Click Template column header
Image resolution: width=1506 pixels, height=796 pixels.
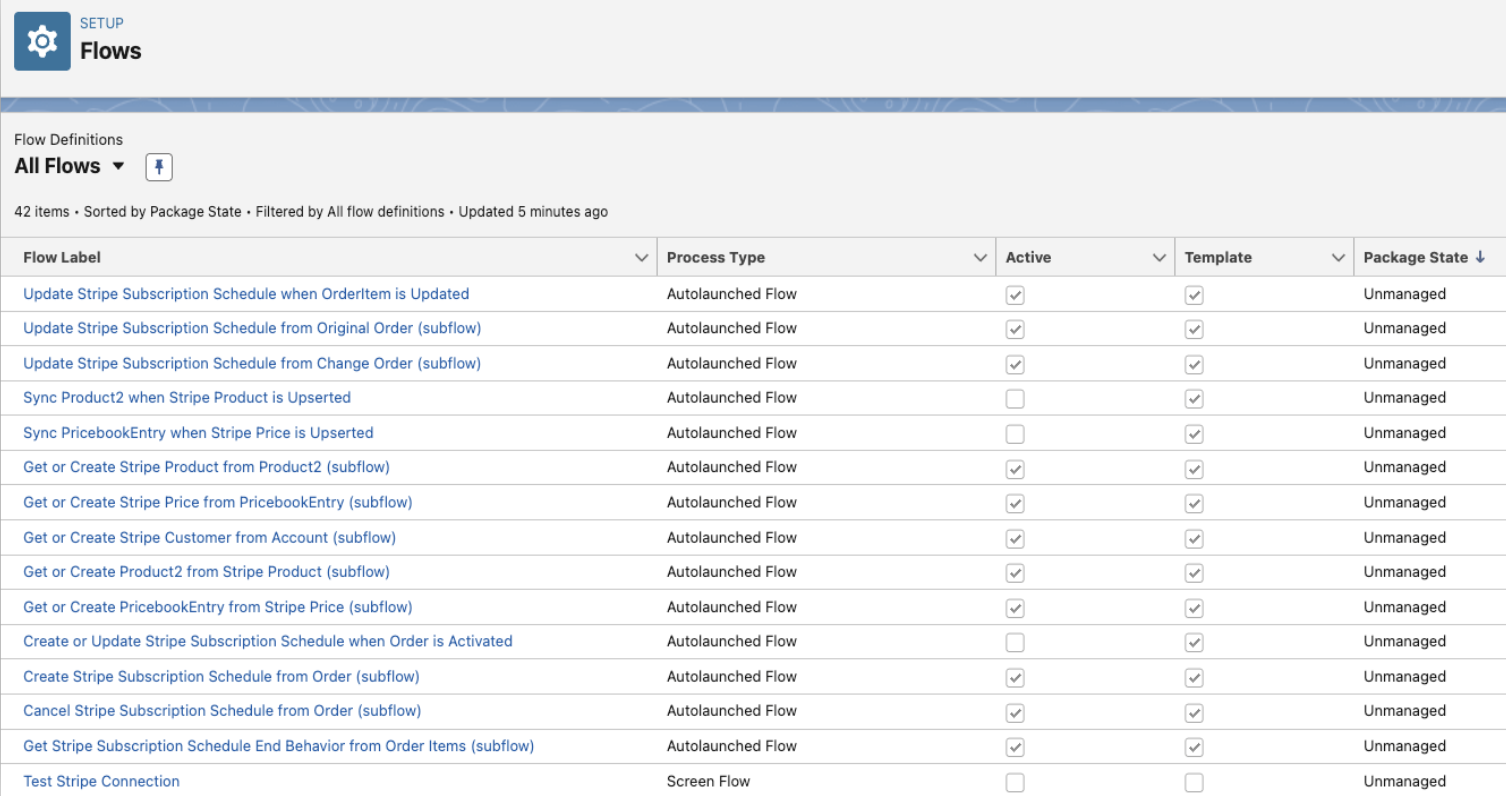[x=1217, y=258]
